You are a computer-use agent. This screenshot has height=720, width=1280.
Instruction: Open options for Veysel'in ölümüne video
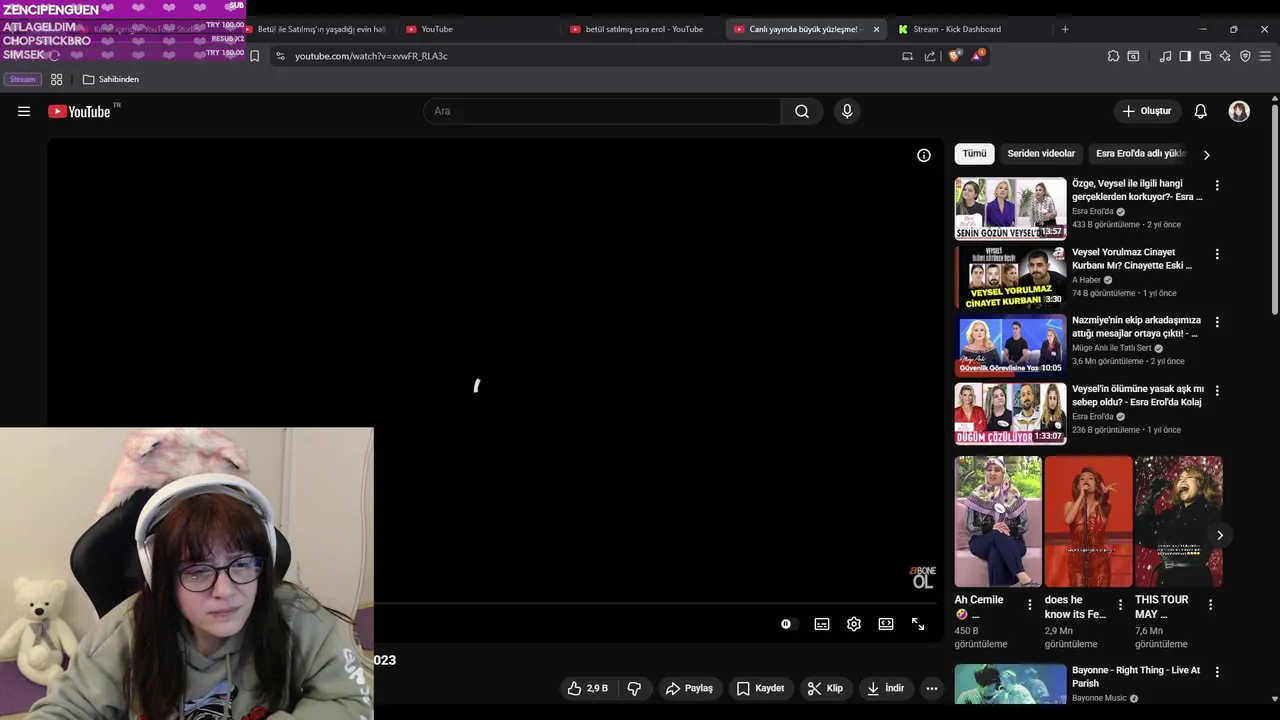(1217, 390)
